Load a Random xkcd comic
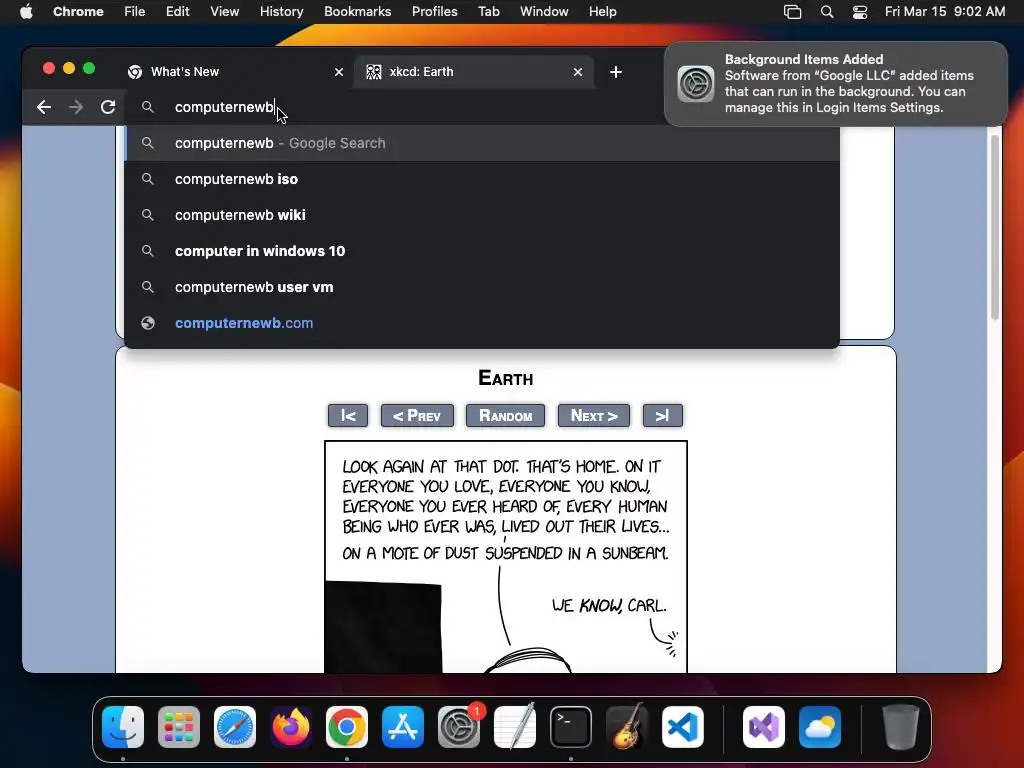This screenshot has height=768, width=1024. point(505,415)
